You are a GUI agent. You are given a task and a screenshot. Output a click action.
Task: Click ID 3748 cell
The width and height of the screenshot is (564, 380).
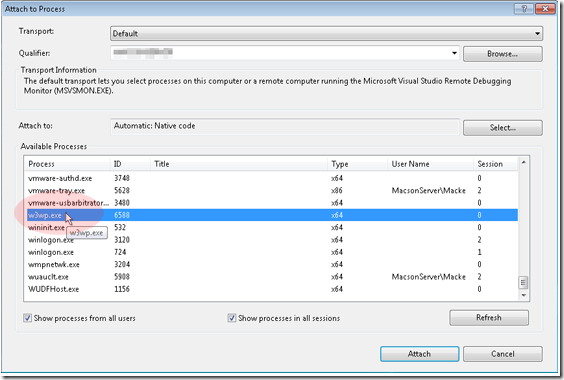pyautogui.click(x=122, y=178)
